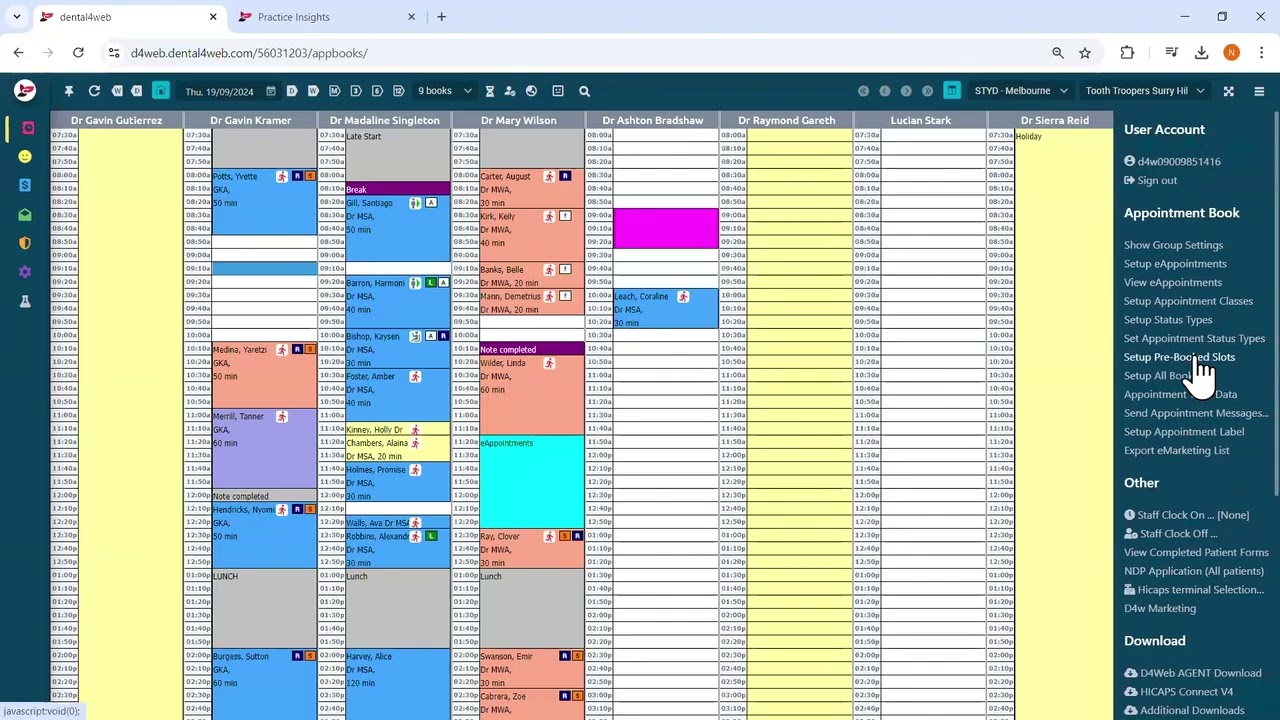Open the dollar sign accounts sidebar icon

click(25, 185)
